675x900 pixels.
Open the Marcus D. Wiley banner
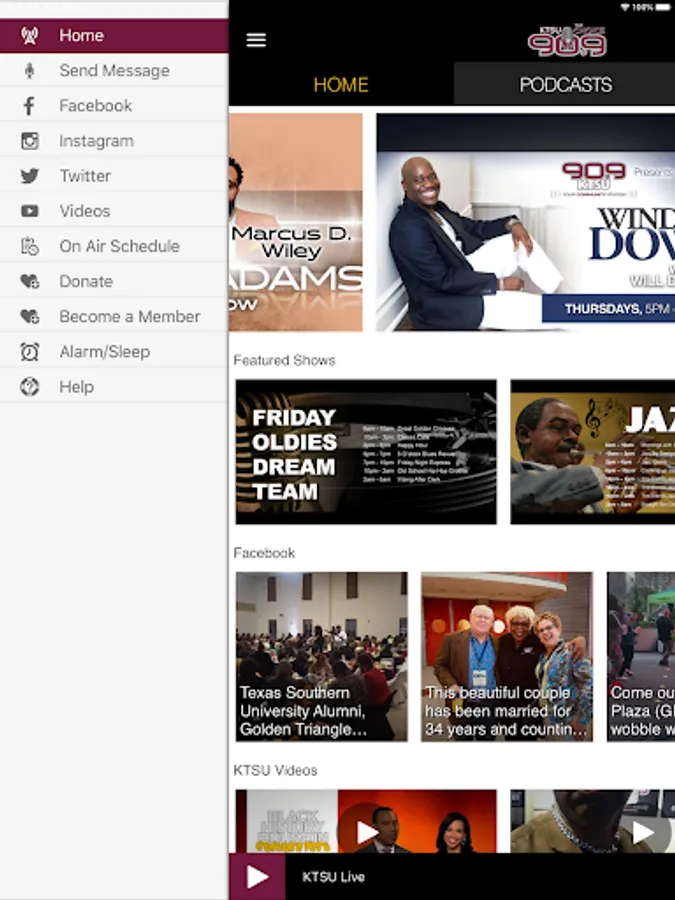(296, 222)
